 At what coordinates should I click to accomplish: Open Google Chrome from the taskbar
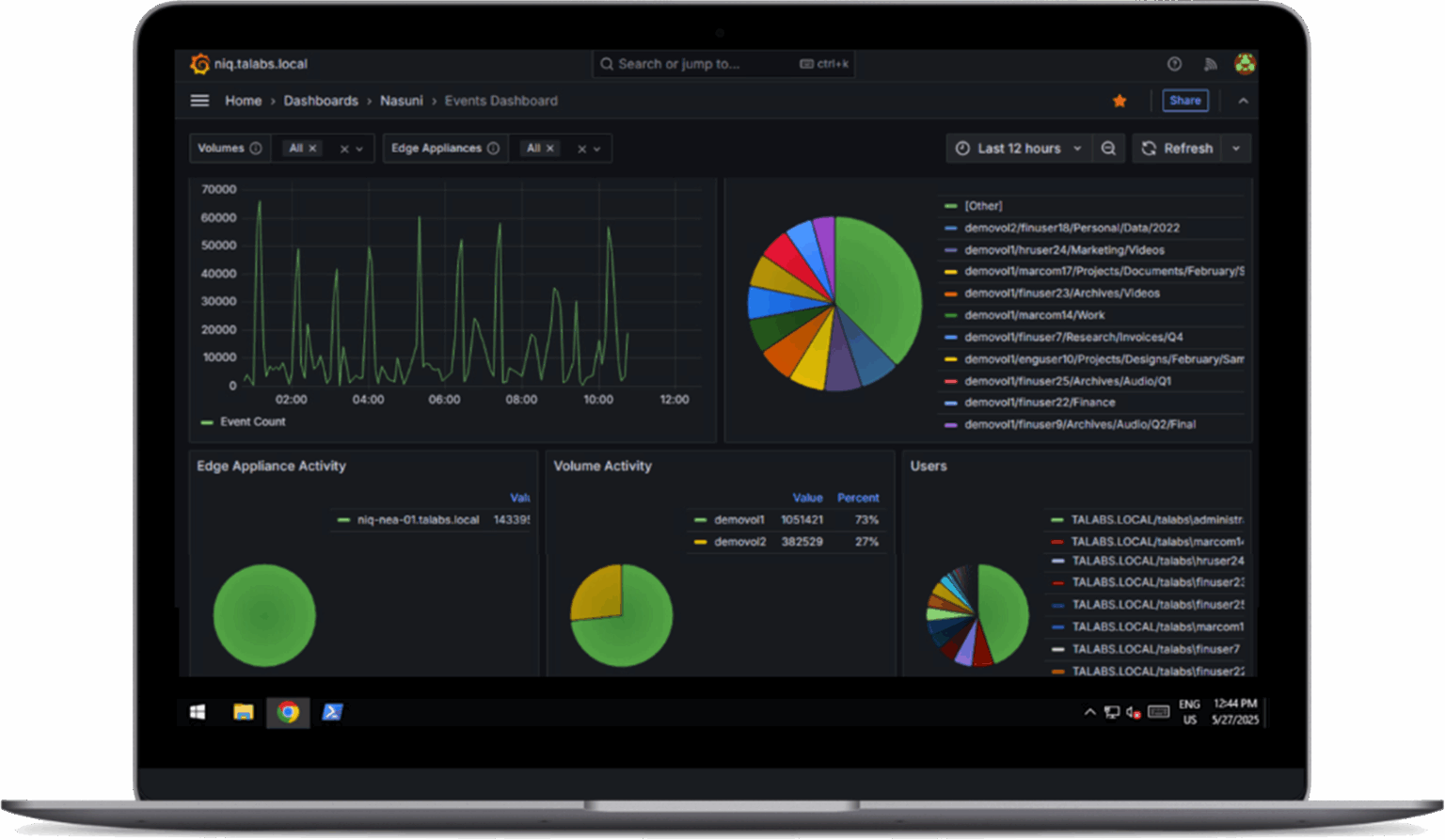tap(288, 712)
